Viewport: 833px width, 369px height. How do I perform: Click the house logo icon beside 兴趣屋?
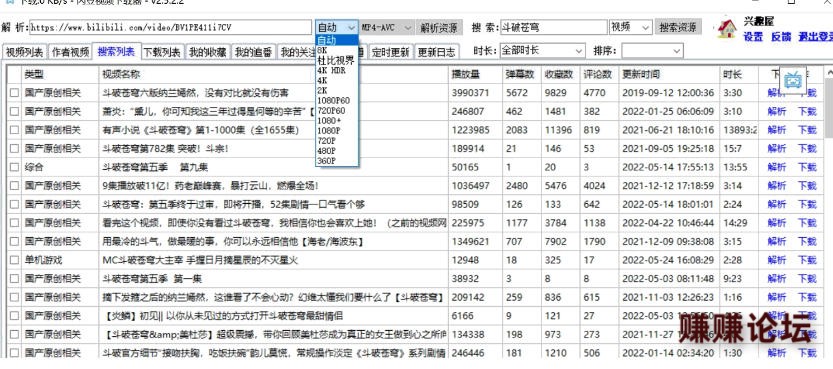(x=726, y=28)
